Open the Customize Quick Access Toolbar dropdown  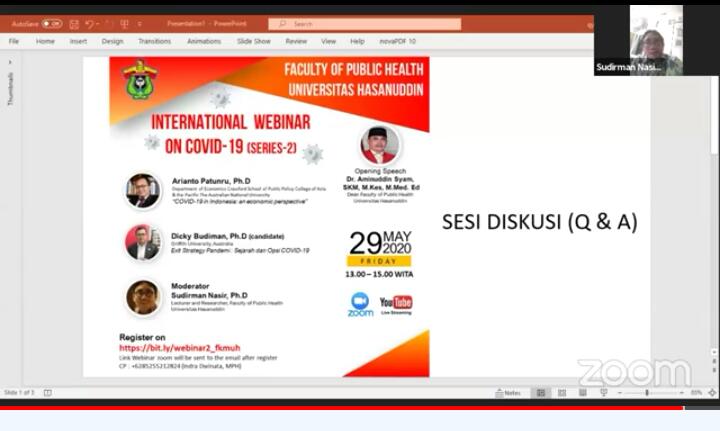[x=141, y=23]
